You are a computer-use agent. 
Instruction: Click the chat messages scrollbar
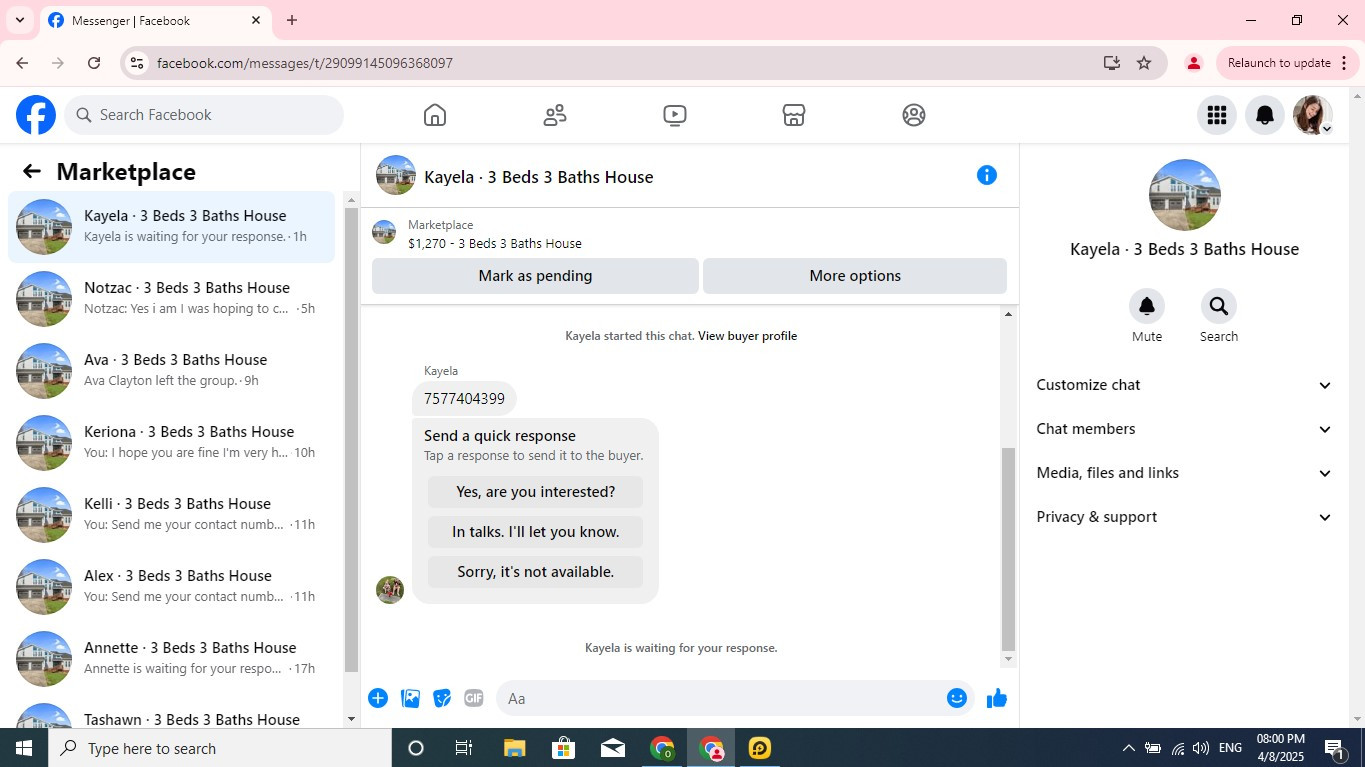tap(1008, 548)
